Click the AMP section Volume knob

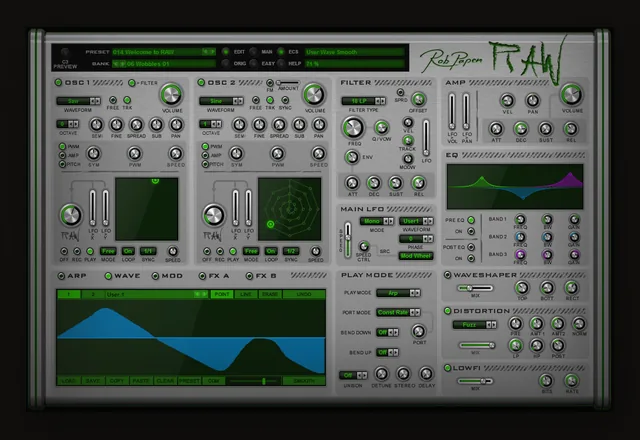coord(571,95)
